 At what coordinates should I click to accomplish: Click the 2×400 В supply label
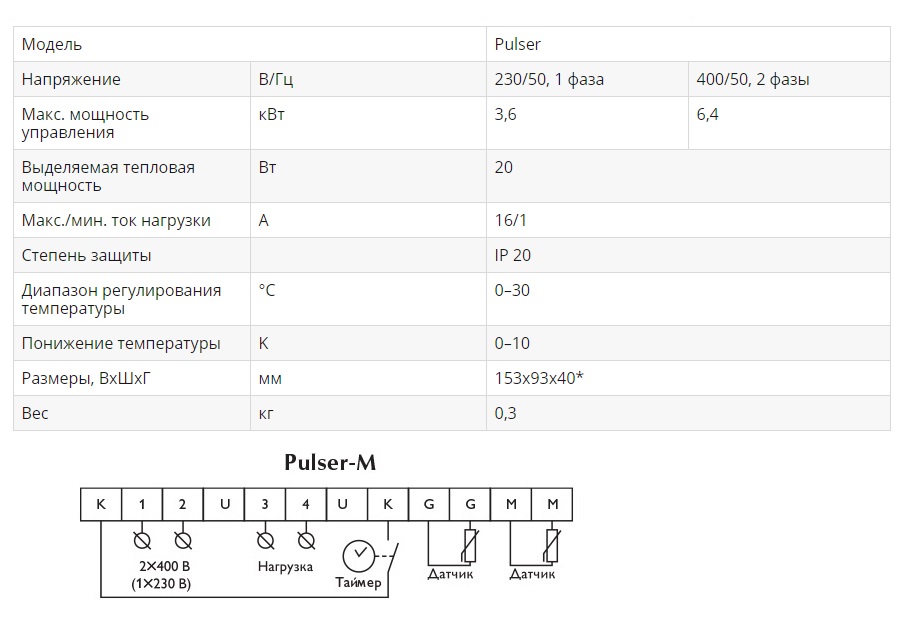(164, 566)
